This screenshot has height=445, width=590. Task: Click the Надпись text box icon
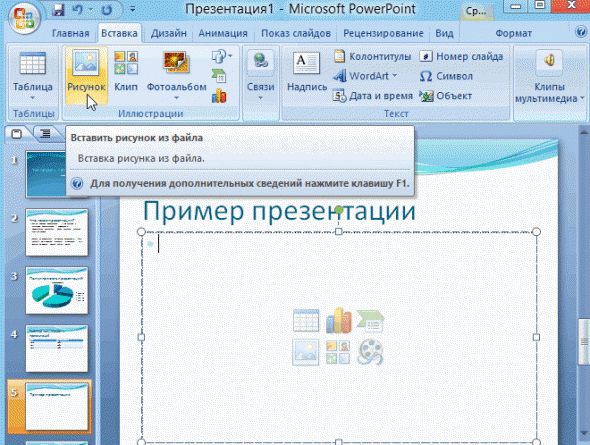point(307,64)
